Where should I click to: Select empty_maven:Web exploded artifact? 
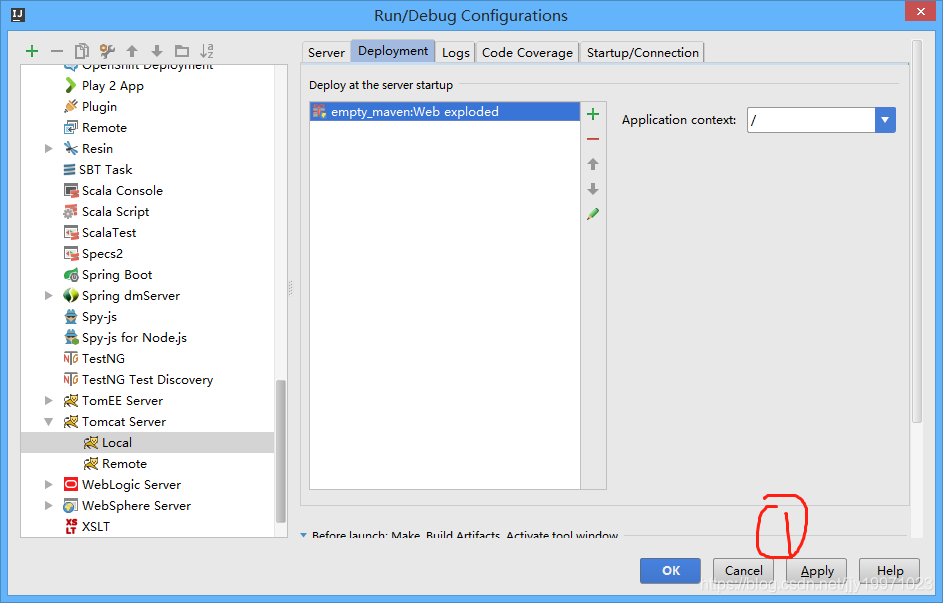click(445, 111)
